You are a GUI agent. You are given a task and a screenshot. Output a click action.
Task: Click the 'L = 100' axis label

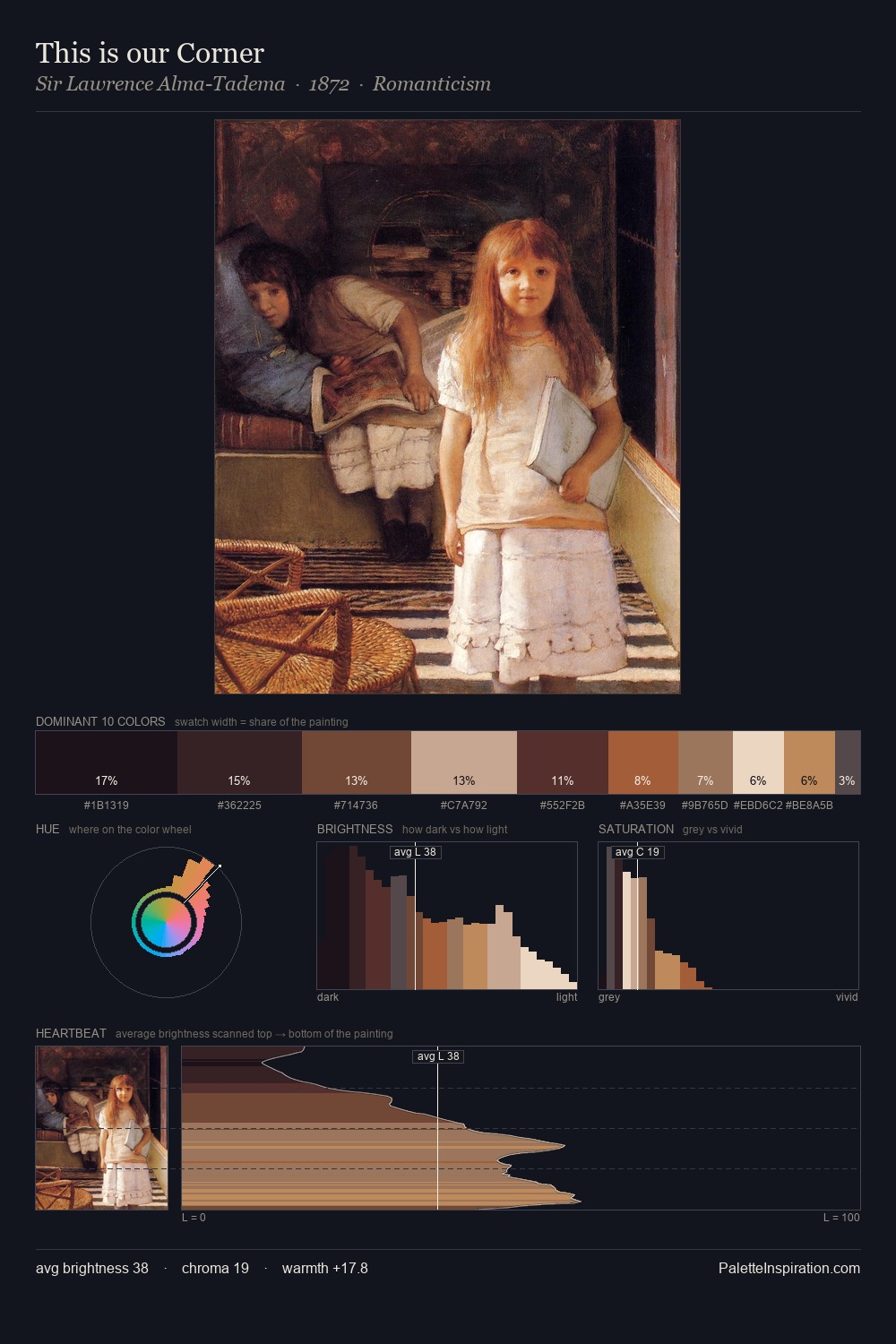pyautogui.click(x=841, y=1218)
